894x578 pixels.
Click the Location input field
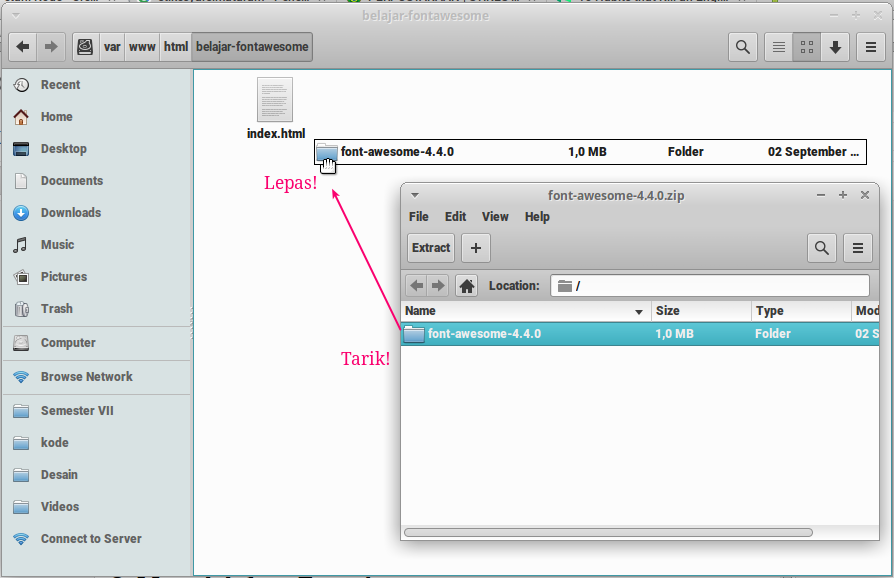[710, 286]
